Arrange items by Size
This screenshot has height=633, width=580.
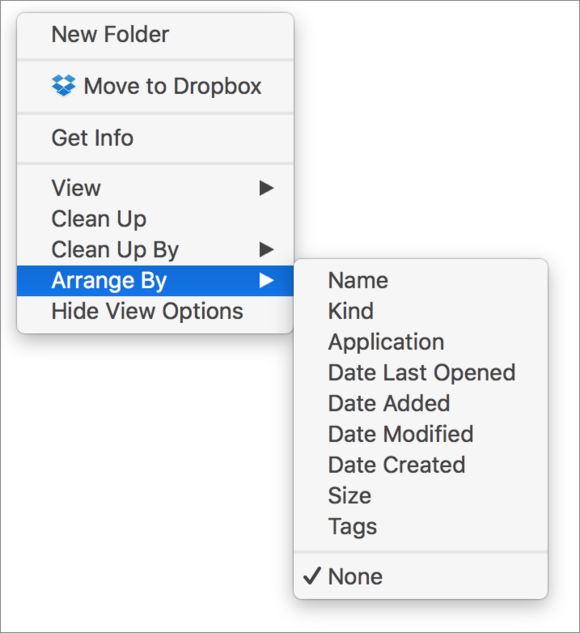click(421, 495)
